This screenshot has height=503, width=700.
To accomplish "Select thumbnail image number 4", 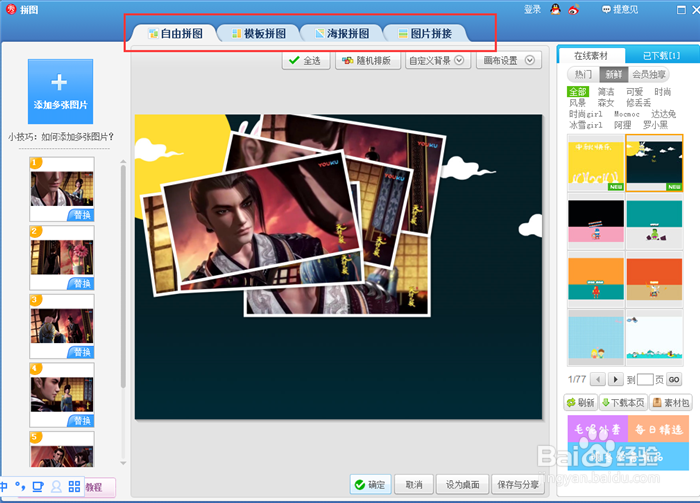I will (62, 395).
